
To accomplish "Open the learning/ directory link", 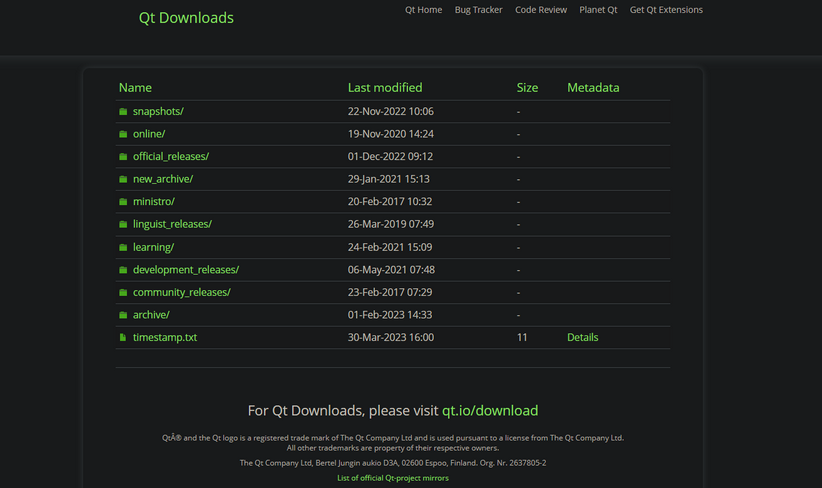I will (x=153, y=247).
